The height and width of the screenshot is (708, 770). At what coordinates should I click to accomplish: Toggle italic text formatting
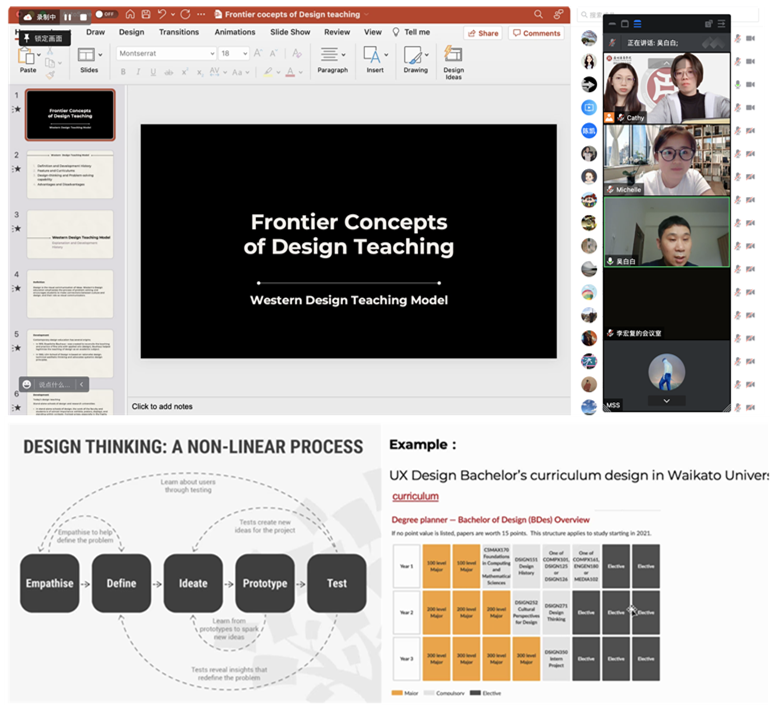(138, 72)
